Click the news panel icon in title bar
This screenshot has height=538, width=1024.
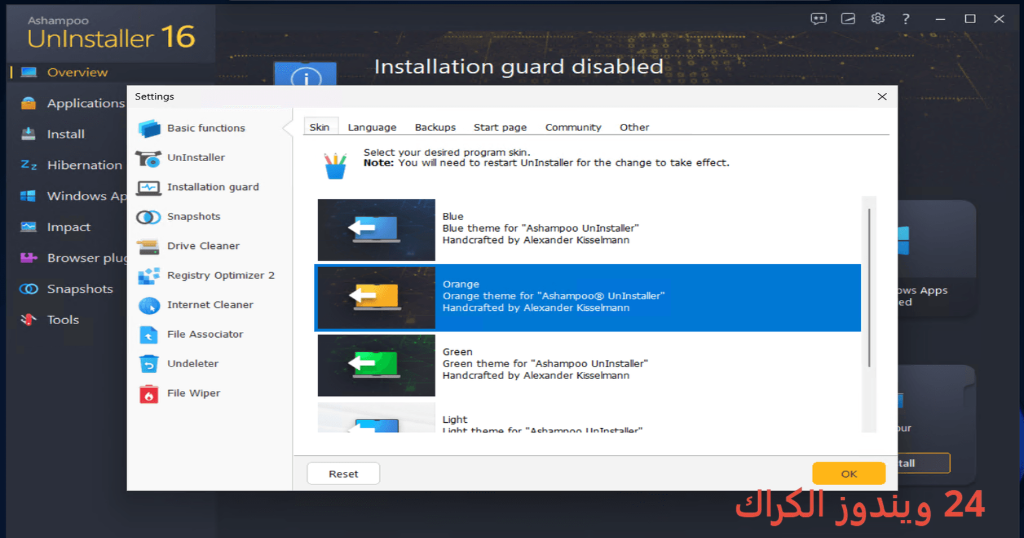[x=848, y=19]
